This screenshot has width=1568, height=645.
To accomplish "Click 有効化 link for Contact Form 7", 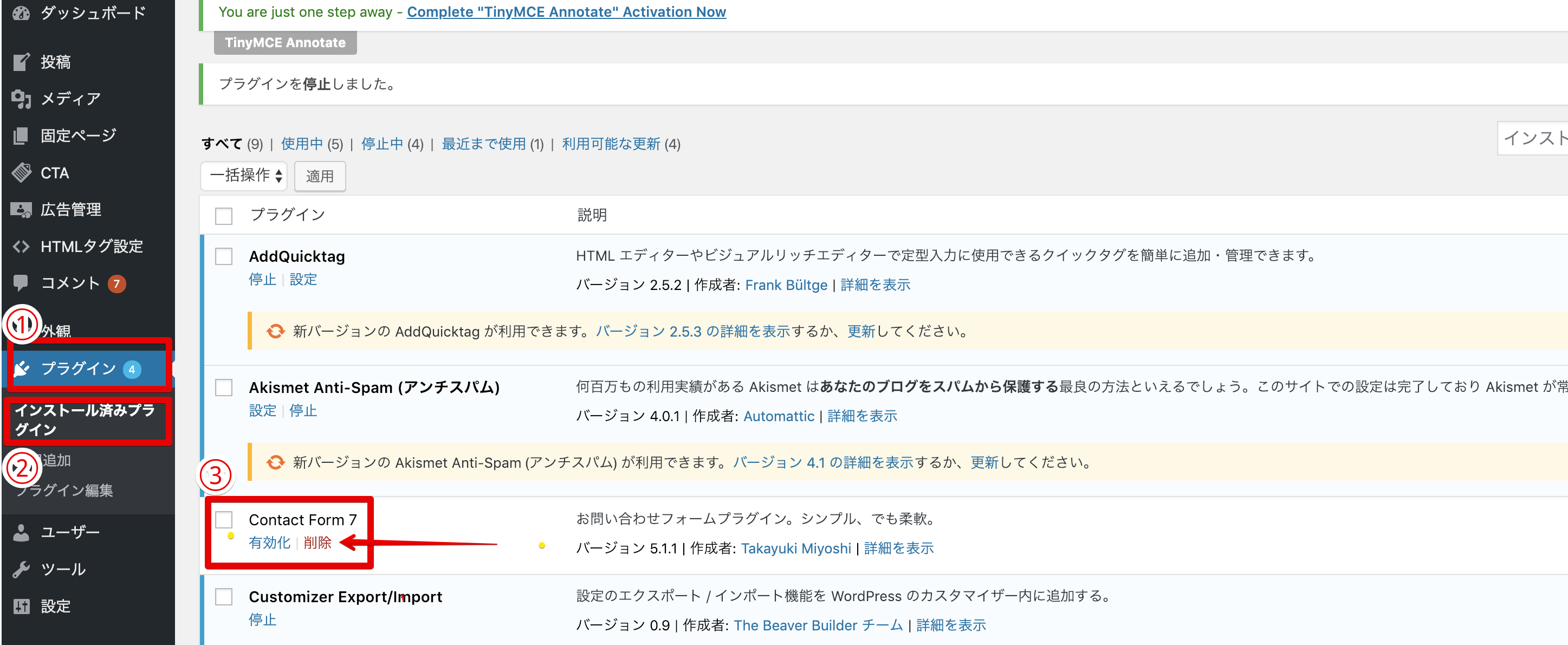I will tap(269, 542).
